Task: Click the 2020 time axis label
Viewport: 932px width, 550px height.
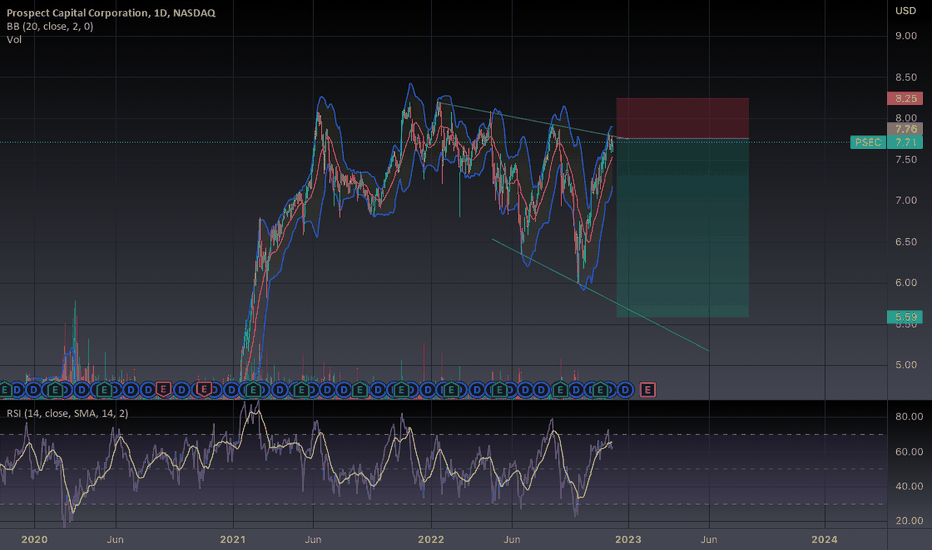Action: (34, 539)
